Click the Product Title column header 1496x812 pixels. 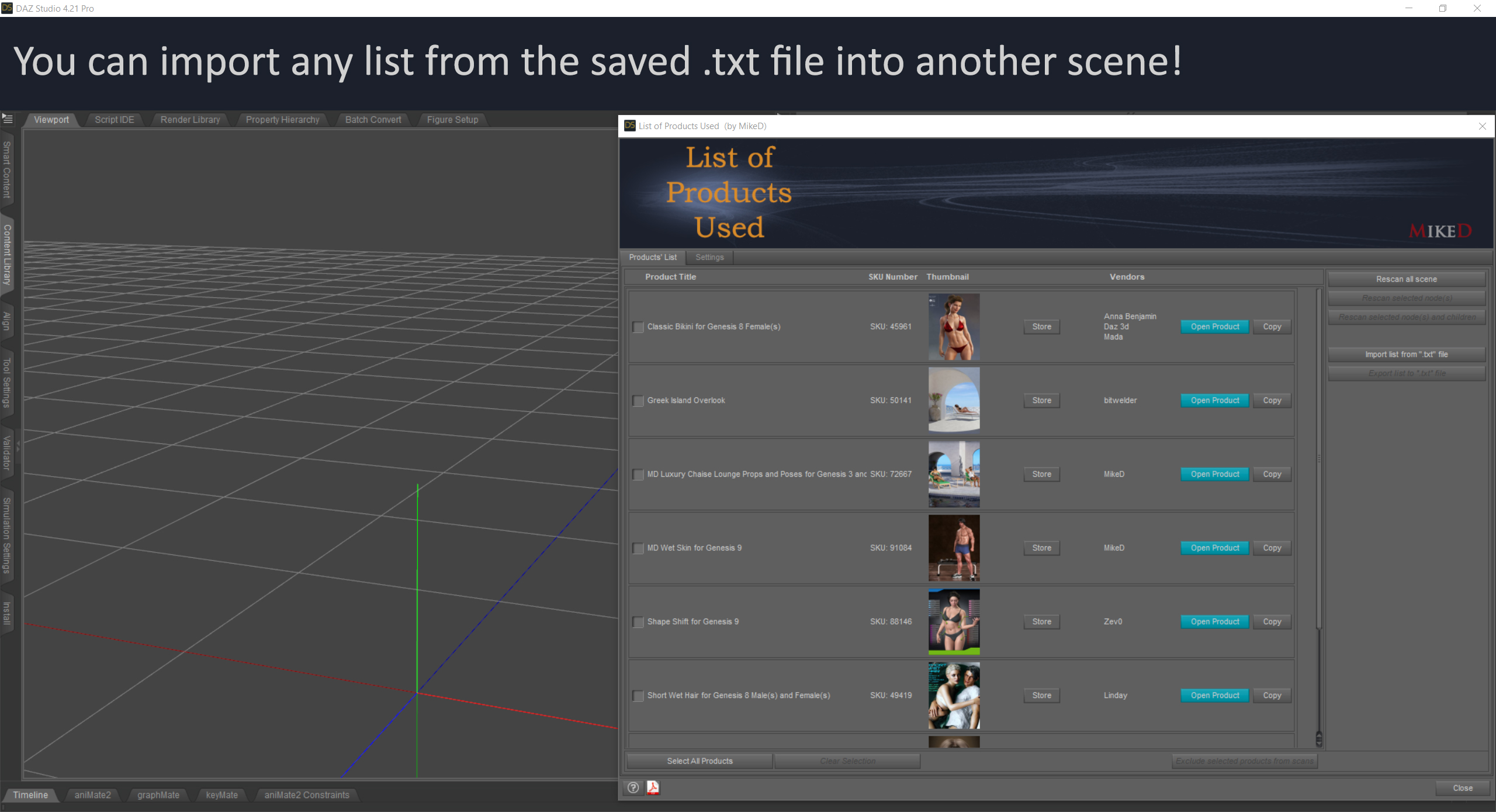(670, 277)
